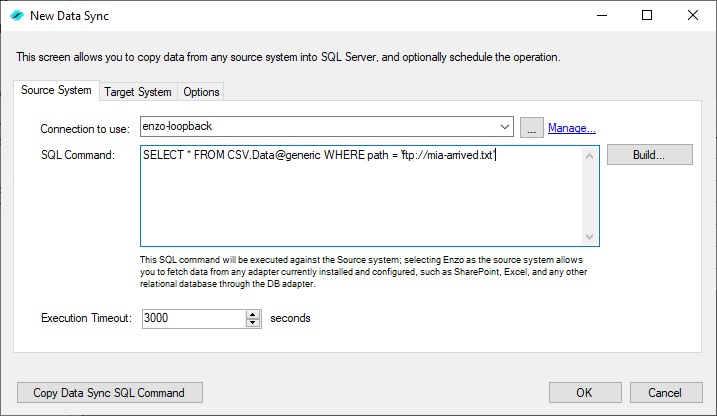The height and width of the screenshot is (416, 717).
Task: Focus the Execution Timeout value field
Action: pos(192,319)
